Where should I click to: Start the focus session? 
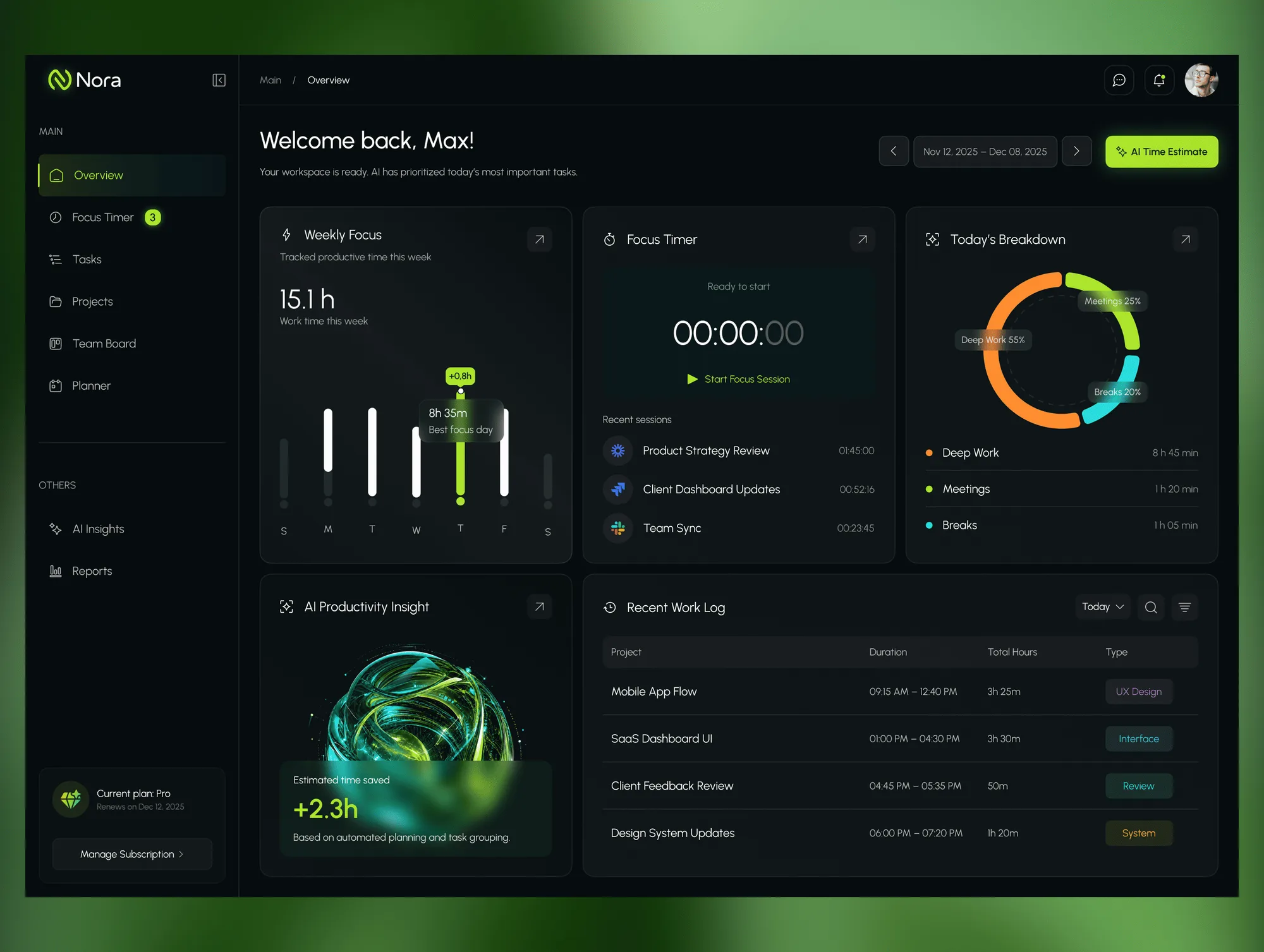click(x=738, y=379)
